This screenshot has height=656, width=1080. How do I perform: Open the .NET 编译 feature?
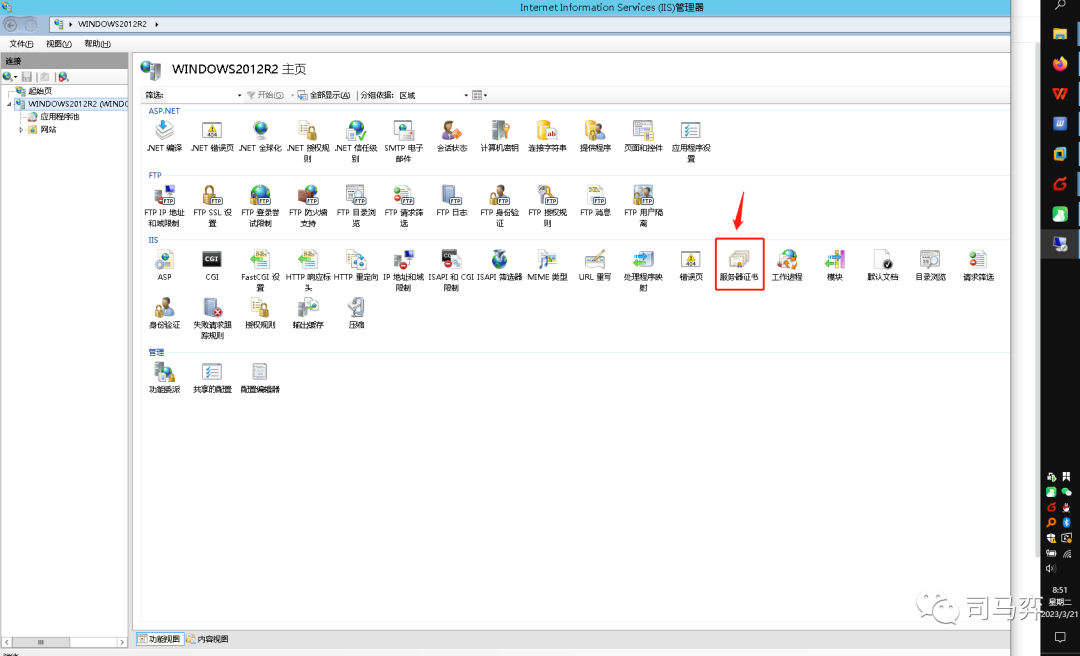click(x=164, y=136)
